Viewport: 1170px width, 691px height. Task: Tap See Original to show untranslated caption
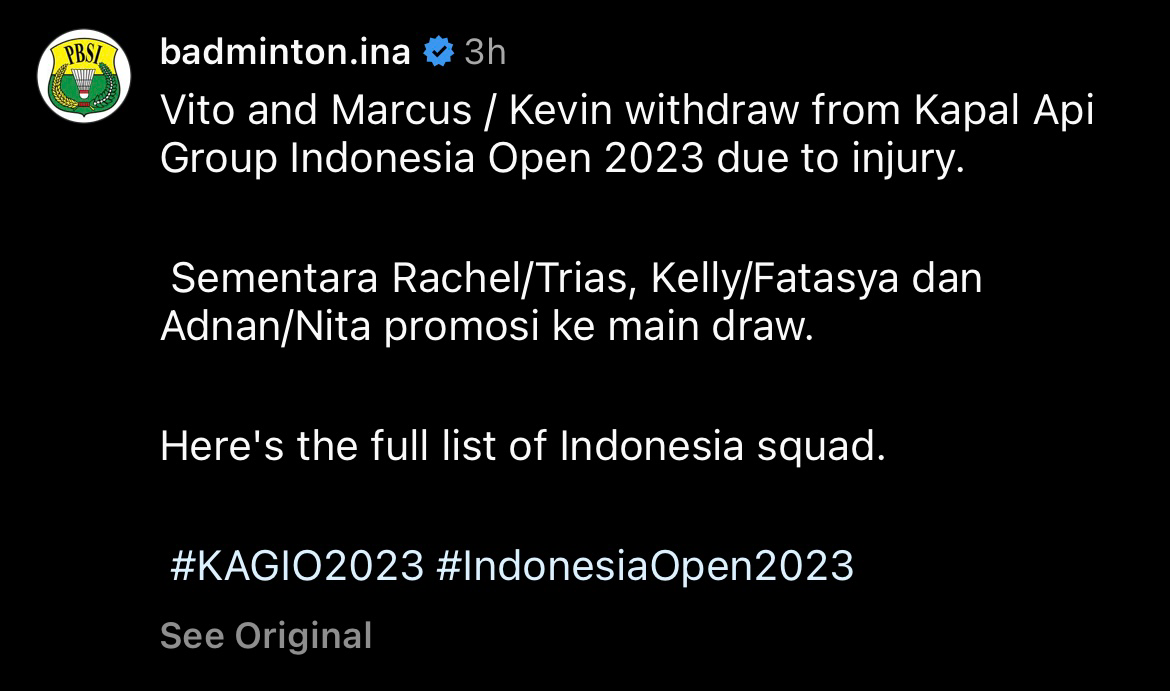(x=266, y=636)
